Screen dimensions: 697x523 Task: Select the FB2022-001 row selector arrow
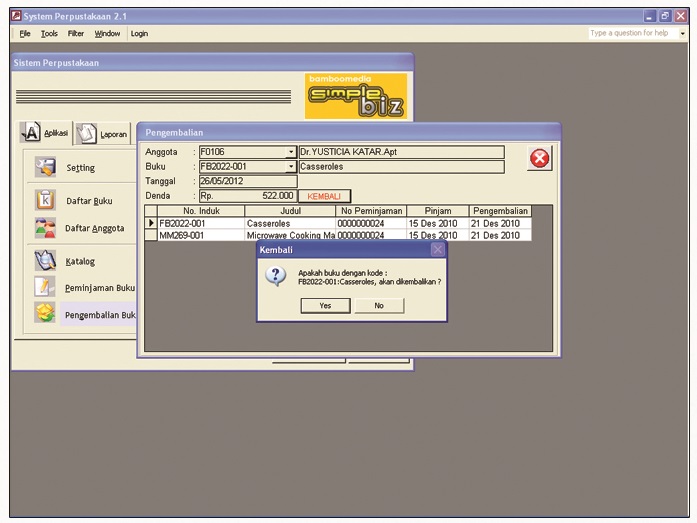point(151,223)
